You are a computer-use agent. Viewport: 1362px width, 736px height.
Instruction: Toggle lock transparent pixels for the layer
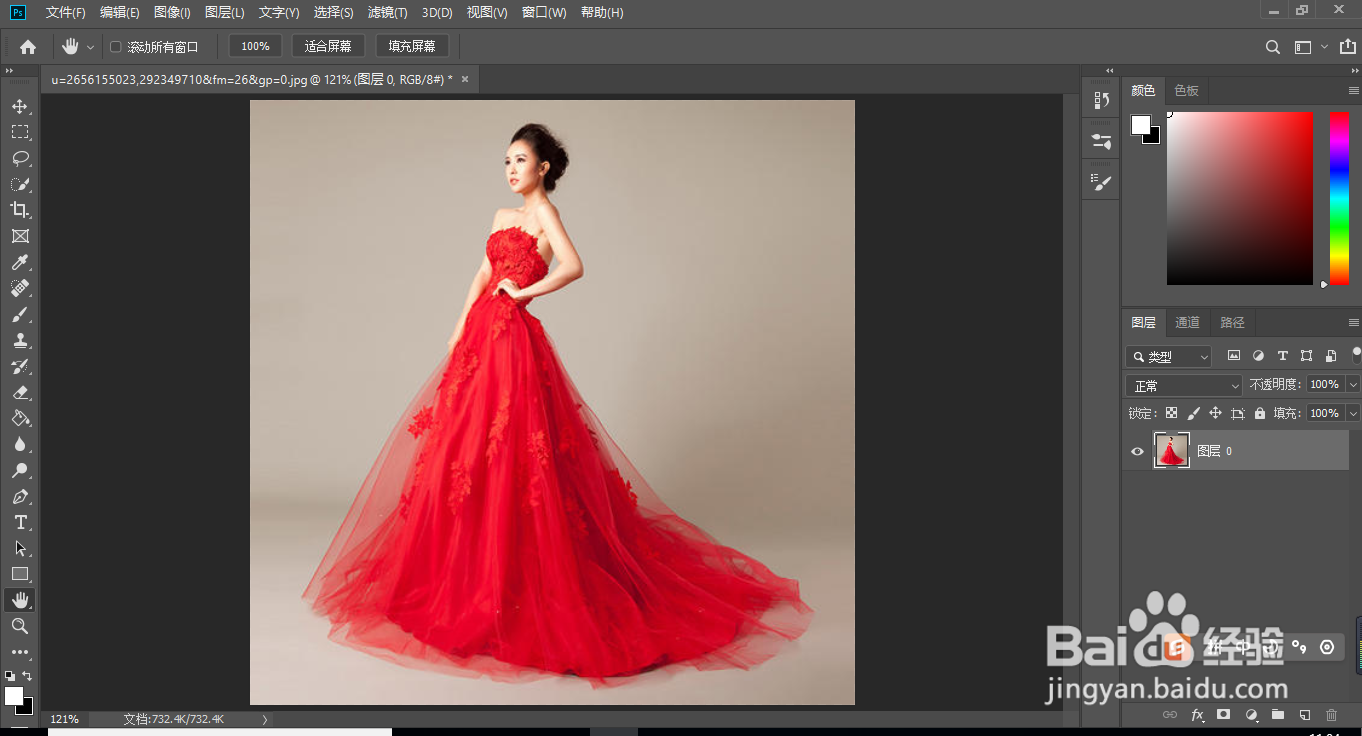(x=1171, y=412)
